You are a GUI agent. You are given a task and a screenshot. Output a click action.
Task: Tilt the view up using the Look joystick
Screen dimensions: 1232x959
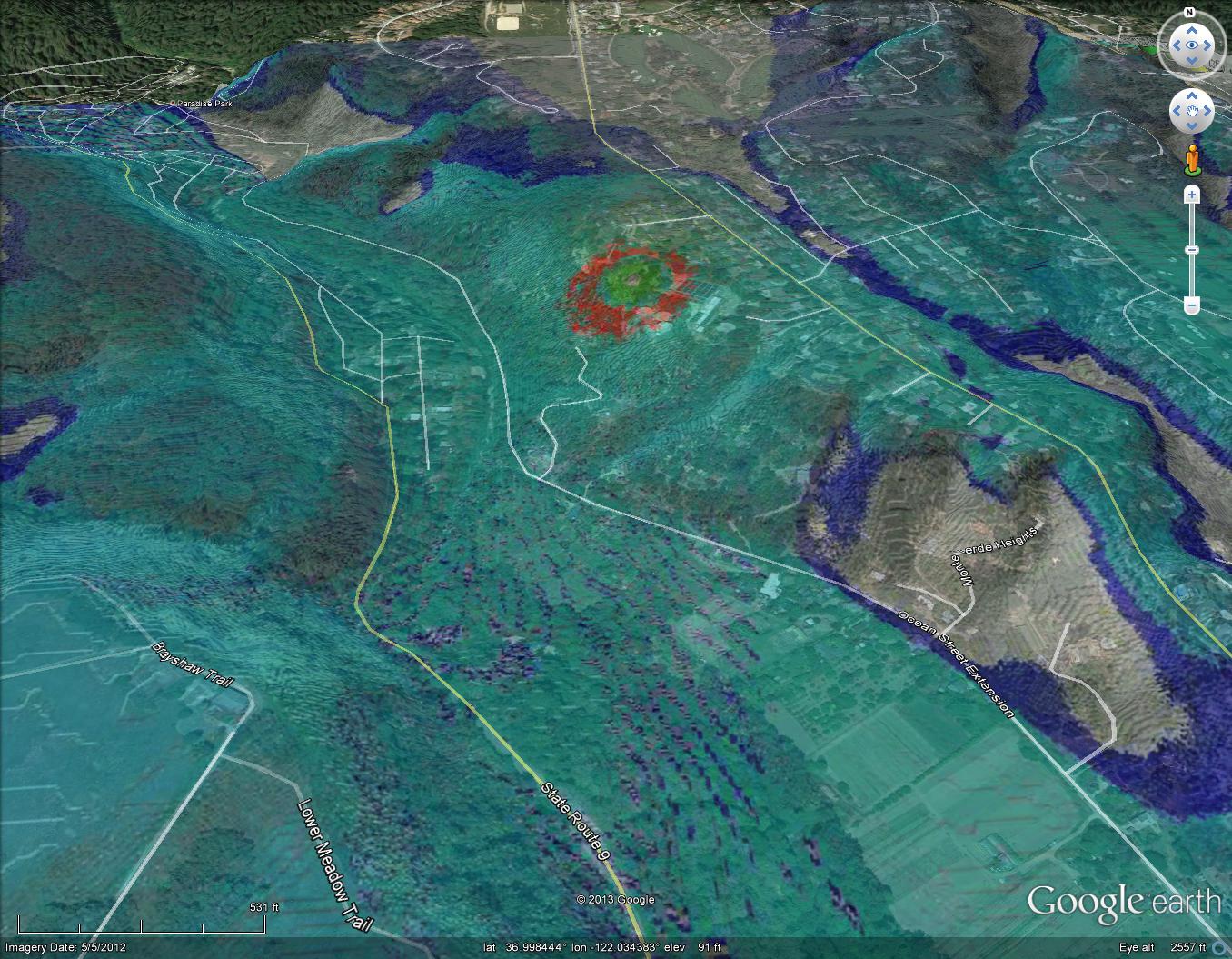[x=1190, y=28]
